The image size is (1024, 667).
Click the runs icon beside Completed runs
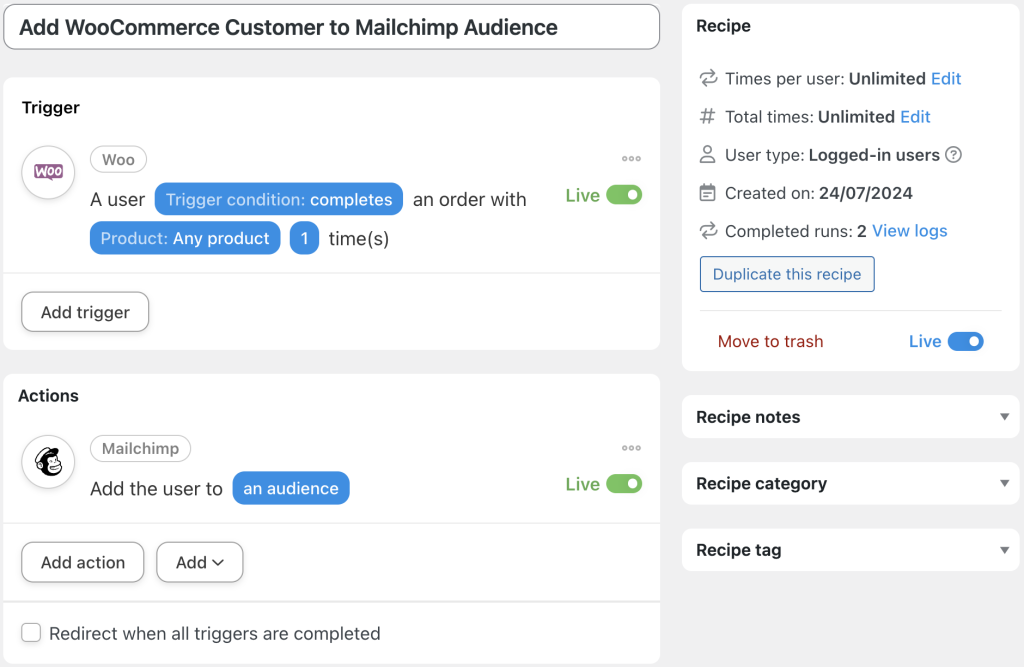point(706,231)
